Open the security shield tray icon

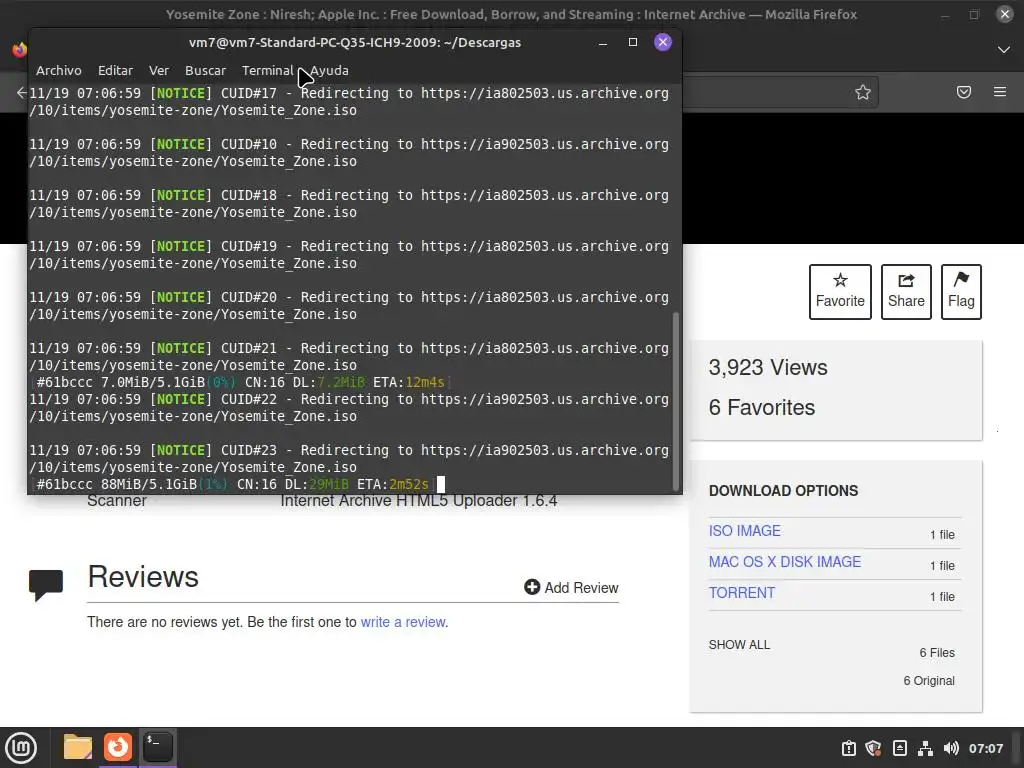[x=873, y=748]
